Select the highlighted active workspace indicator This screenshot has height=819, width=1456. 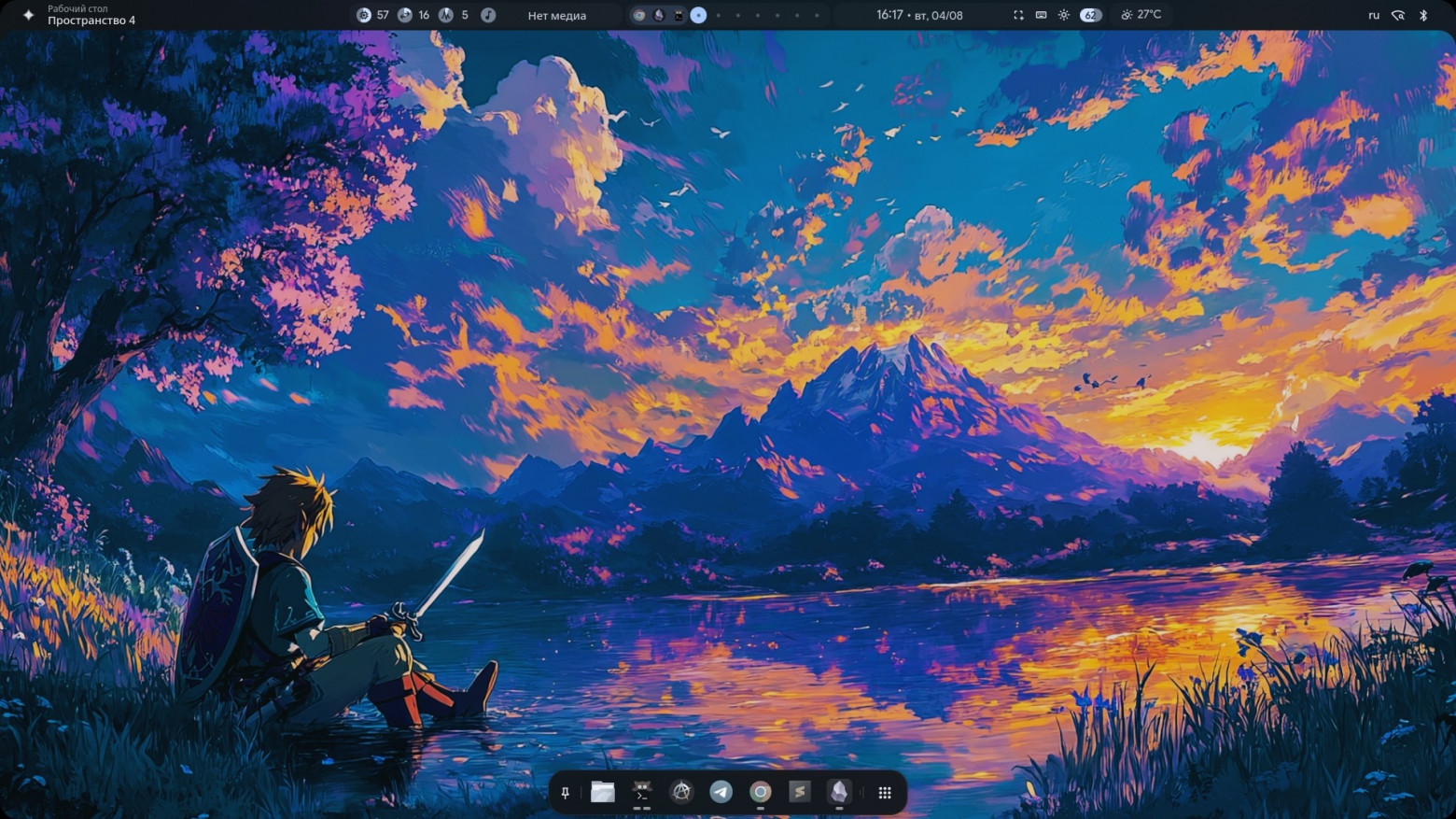pos(698,15)
